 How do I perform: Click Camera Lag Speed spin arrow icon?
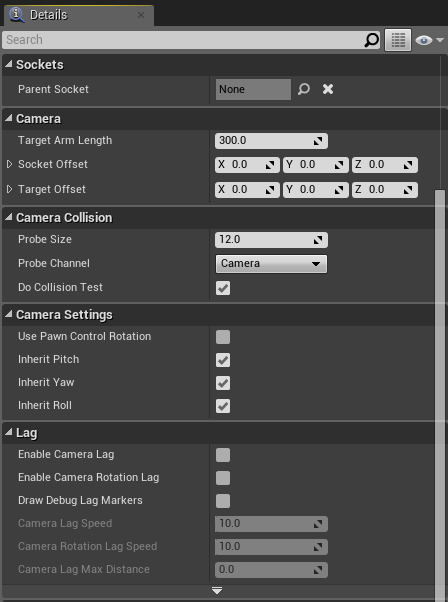[318, 524]
